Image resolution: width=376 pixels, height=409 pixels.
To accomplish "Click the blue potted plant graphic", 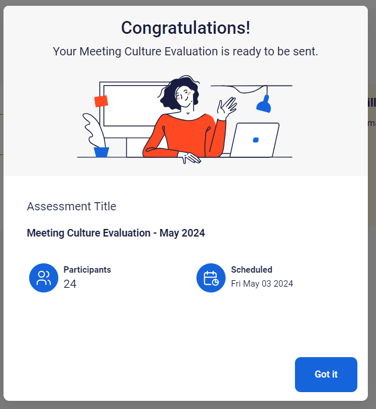I will coord(96,135).
